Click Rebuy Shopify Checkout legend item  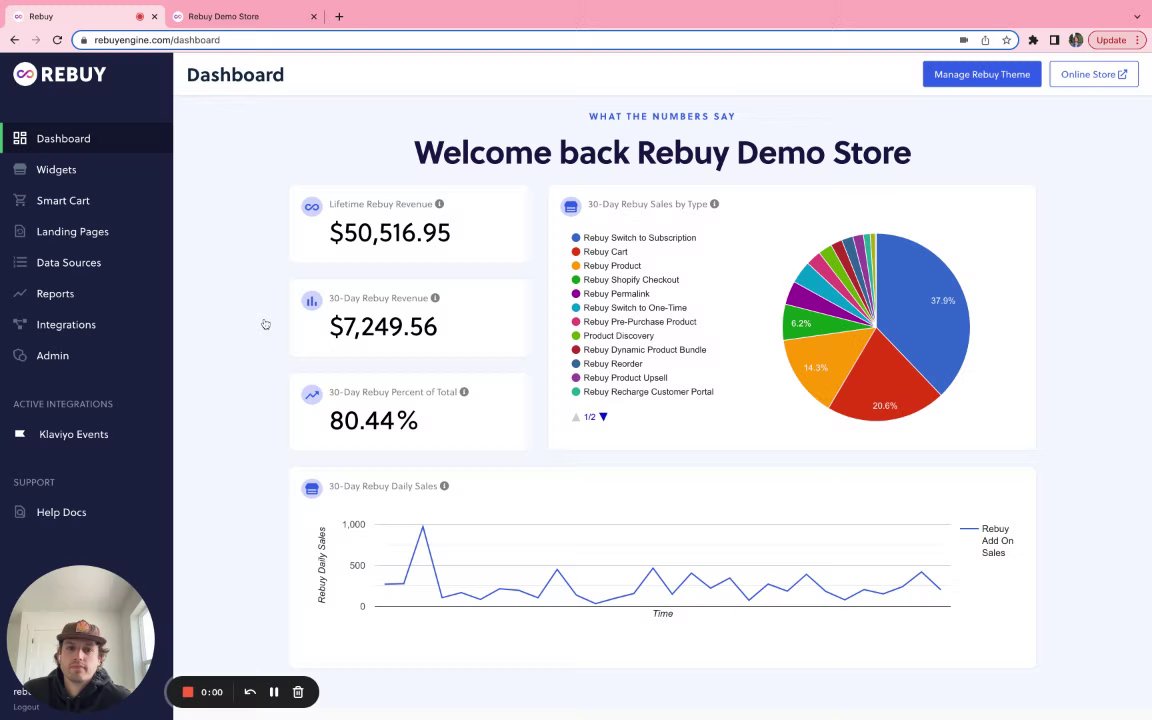click(625, 280)
